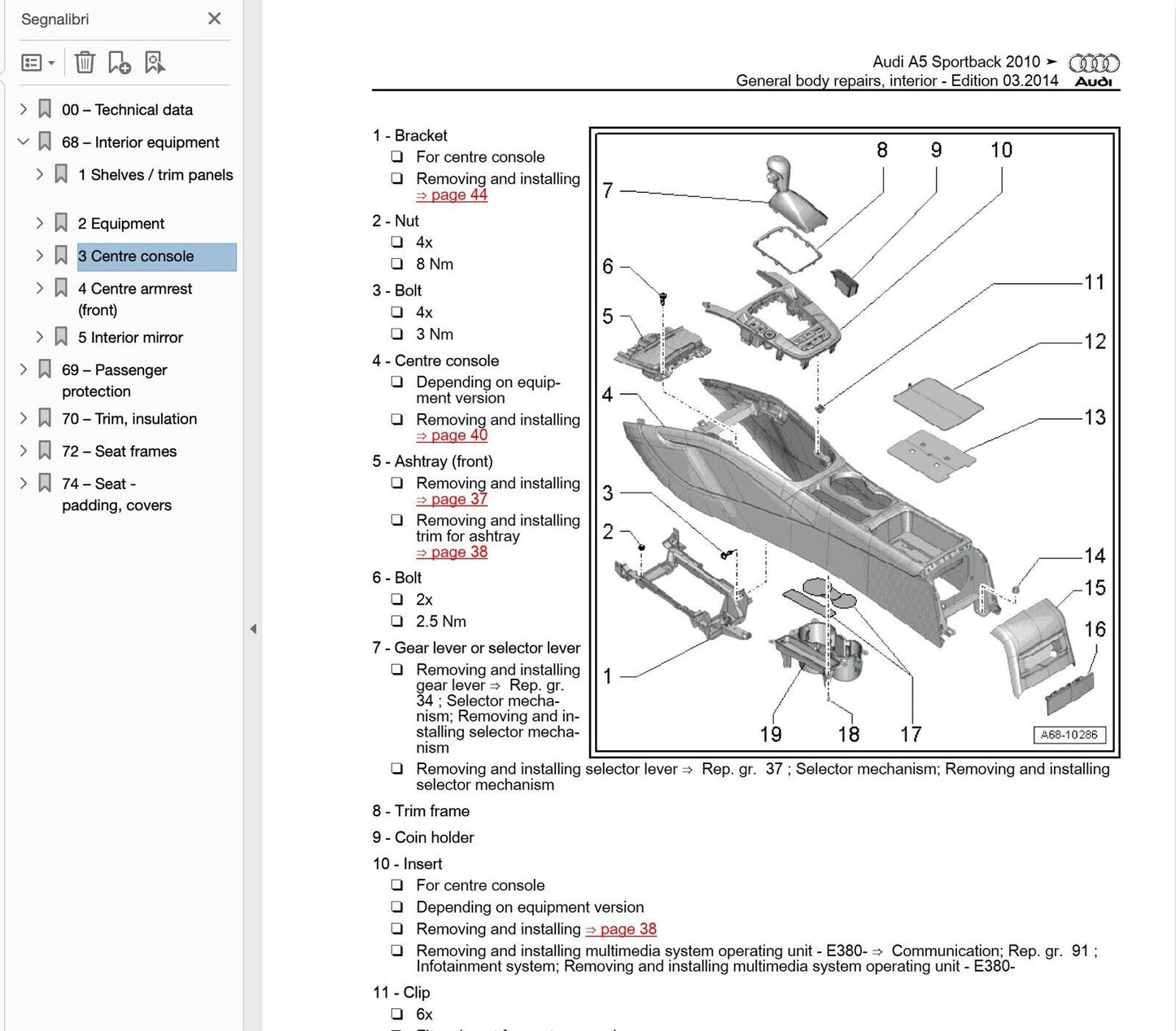Open the 2 Equipment bookmark
The height and width of the screenshot is (1031, 1176).
[x=120, y=224]
